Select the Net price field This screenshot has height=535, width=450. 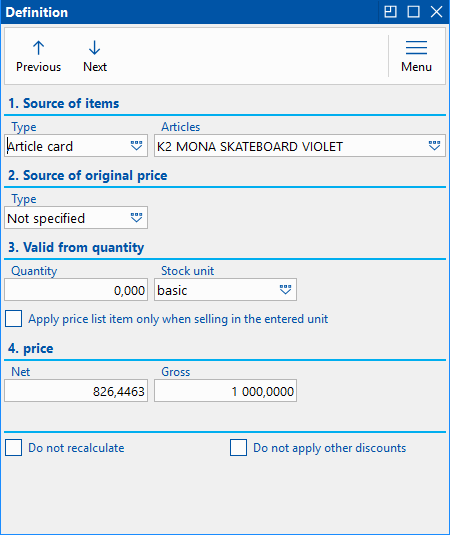click(x=76, y=391)
